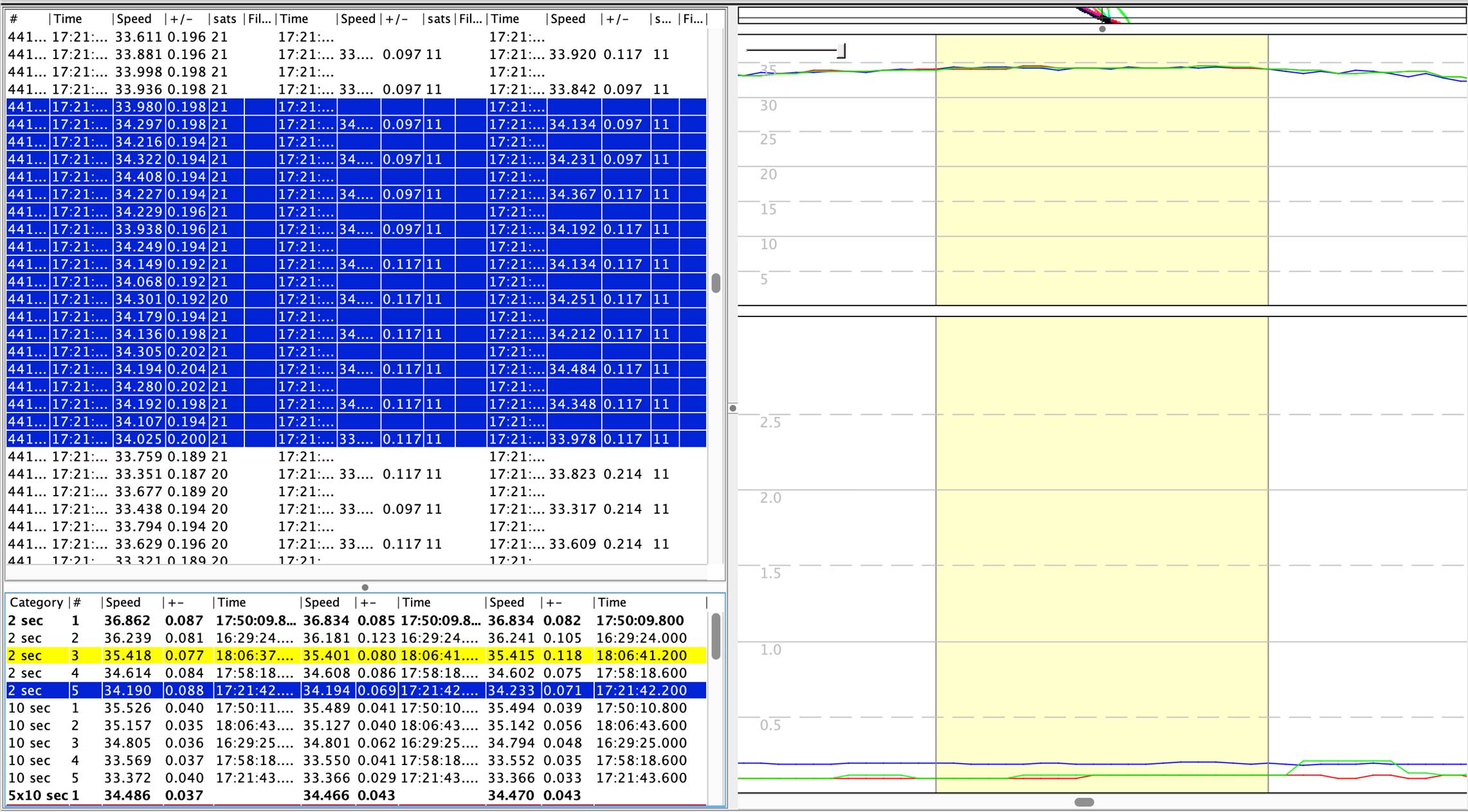The image size is (1468, 812).
Task: Click the first 'Fil...' column header
Action: click(x=259, y=19)
